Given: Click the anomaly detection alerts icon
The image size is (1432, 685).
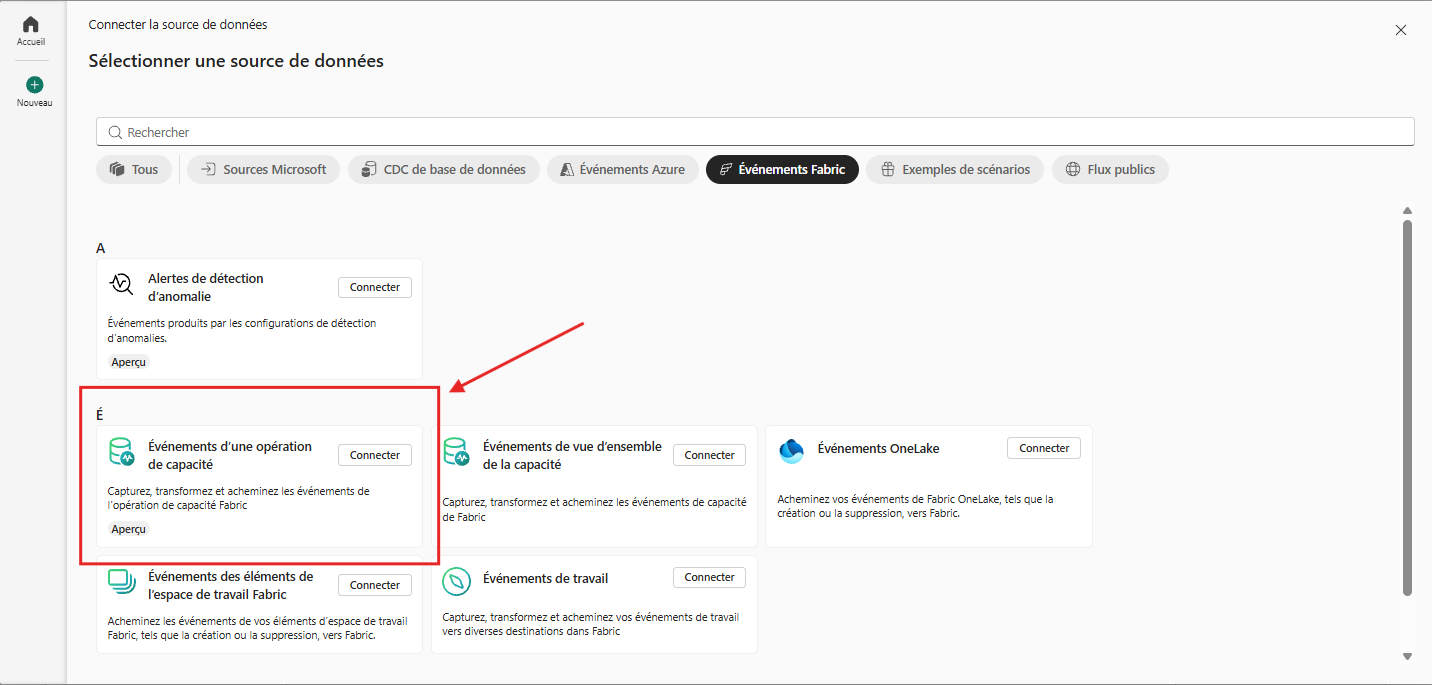Looking at the screenshot, I should click(x=121, y=284).
